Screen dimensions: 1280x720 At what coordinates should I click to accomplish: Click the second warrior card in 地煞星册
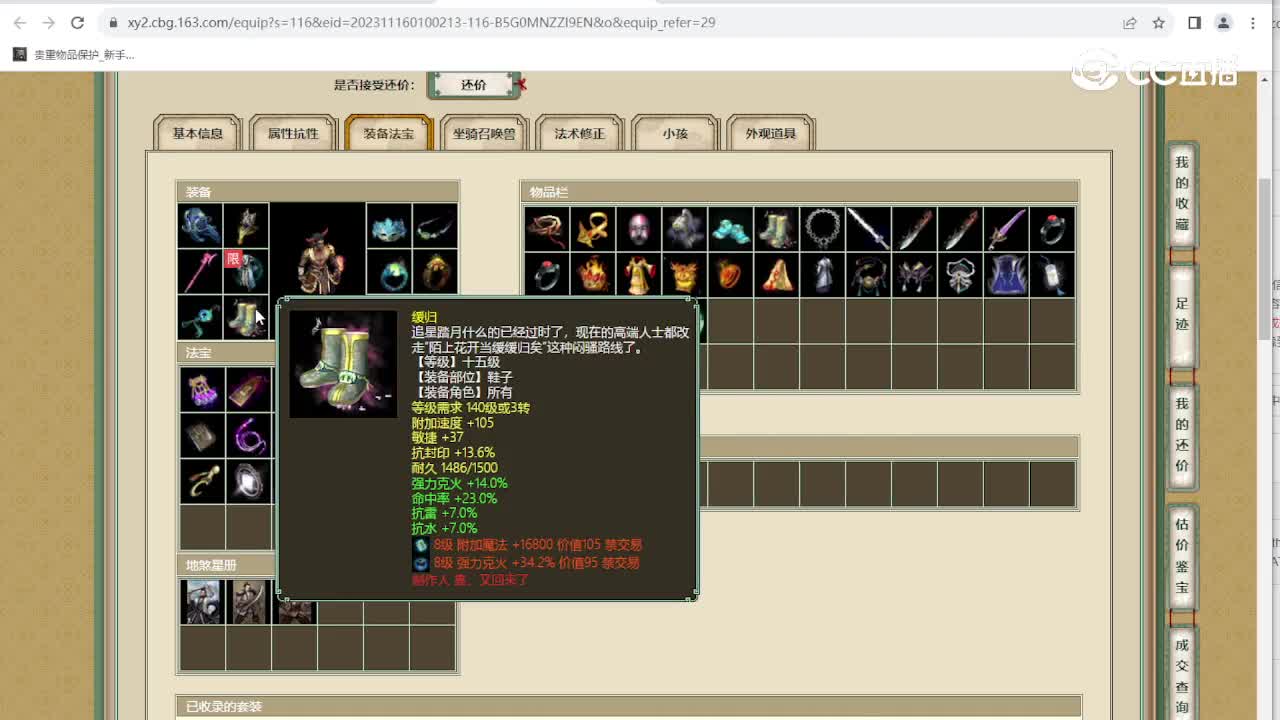coord(248,602)
